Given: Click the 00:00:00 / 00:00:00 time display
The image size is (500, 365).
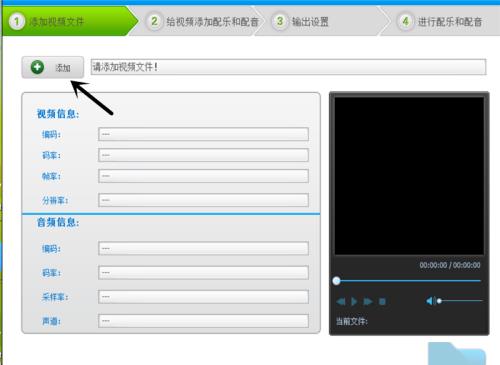Looking at the screenshot, I should pyautogui.click(x=450, y=265).
